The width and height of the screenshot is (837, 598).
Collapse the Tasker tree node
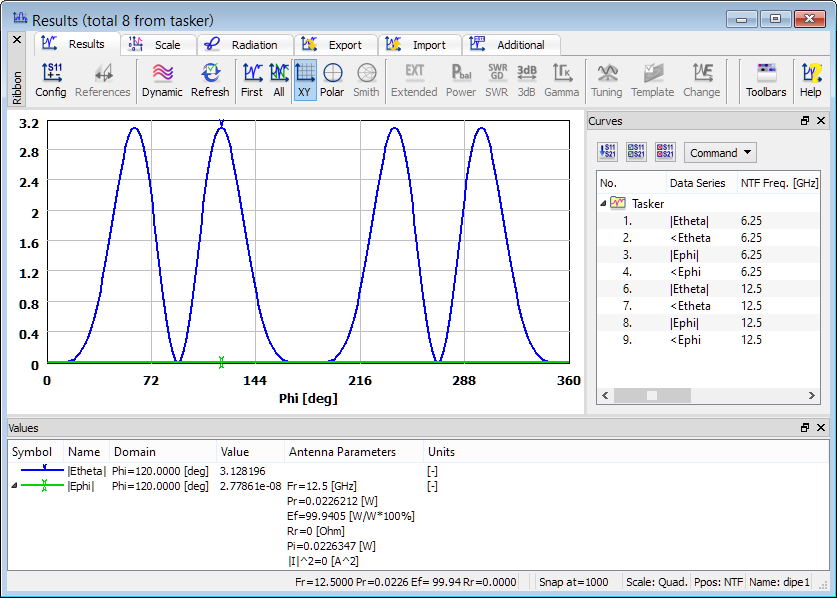(603, 203)
